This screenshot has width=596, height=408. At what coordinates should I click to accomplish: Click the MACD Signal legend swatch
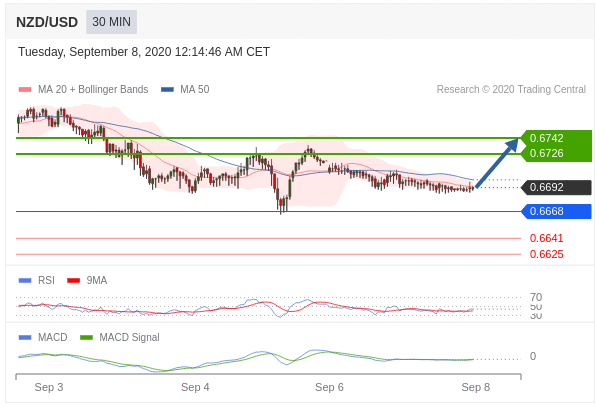pyautogui.click(x=87, y=338)
